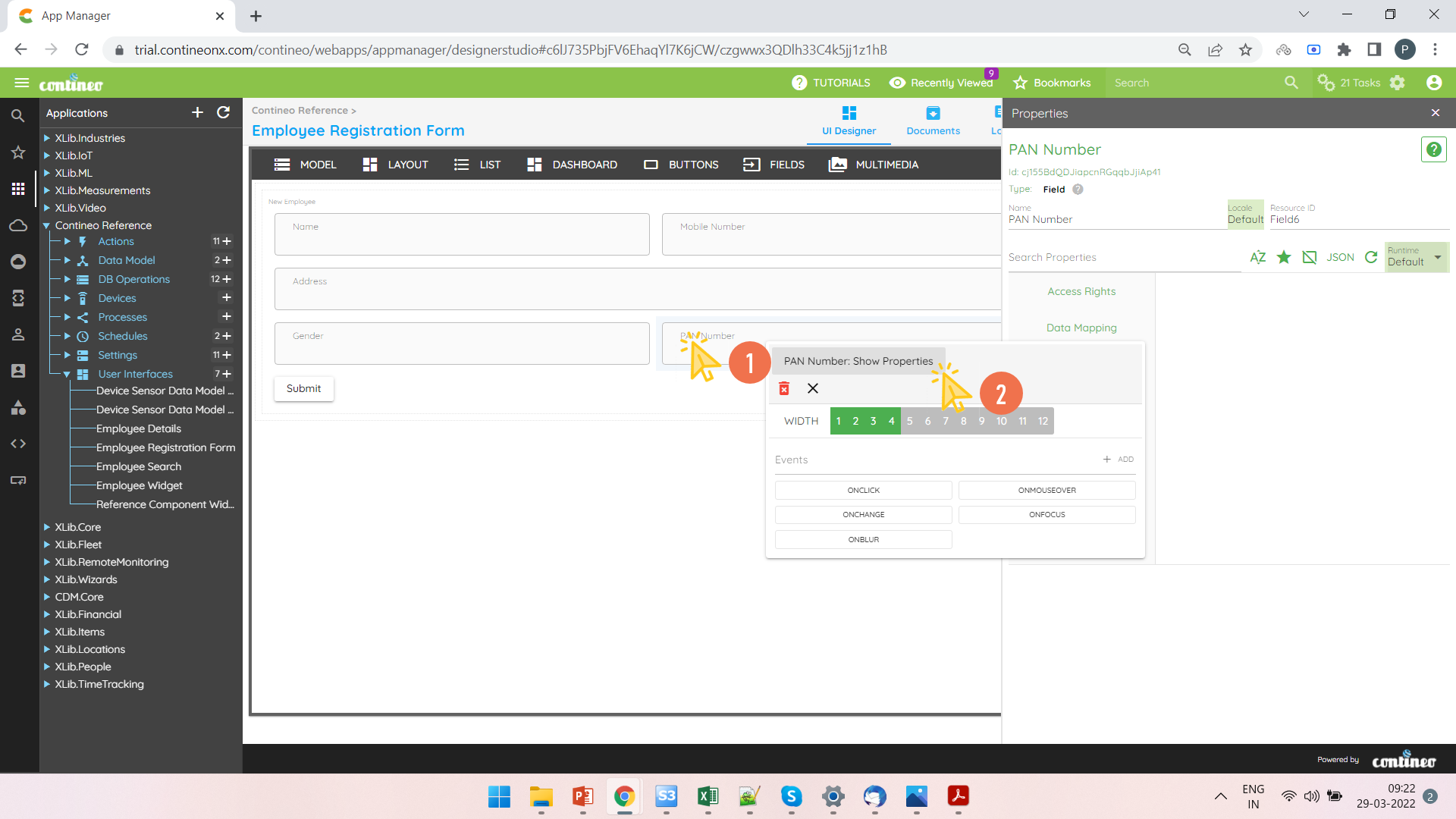This screenshot has height=819, width=1456.
Task: Toggle the hamburger navigation menu
Action: point(21,83)
